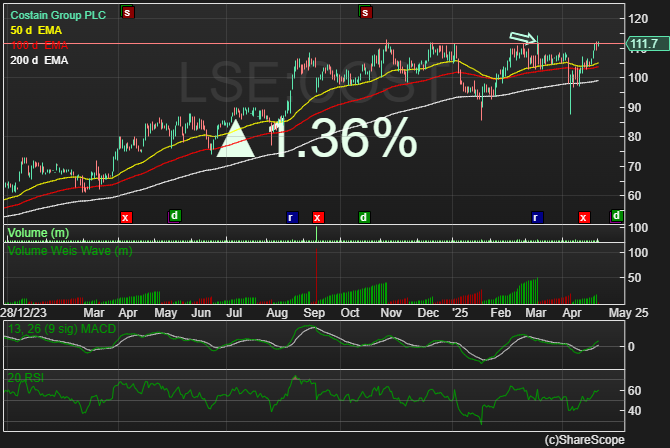Viewport: 670px width, 448px height.
Task: Click the 100 d EMA legend label
Action: (39, 45)
